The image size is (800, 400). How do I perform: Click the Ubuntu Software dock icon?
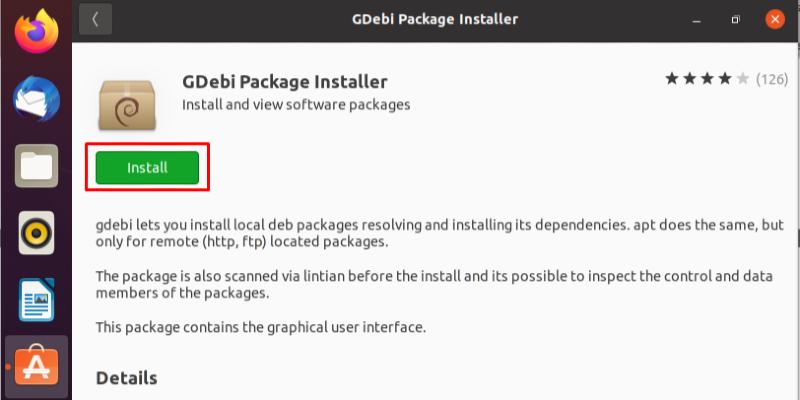click(36, 365)
